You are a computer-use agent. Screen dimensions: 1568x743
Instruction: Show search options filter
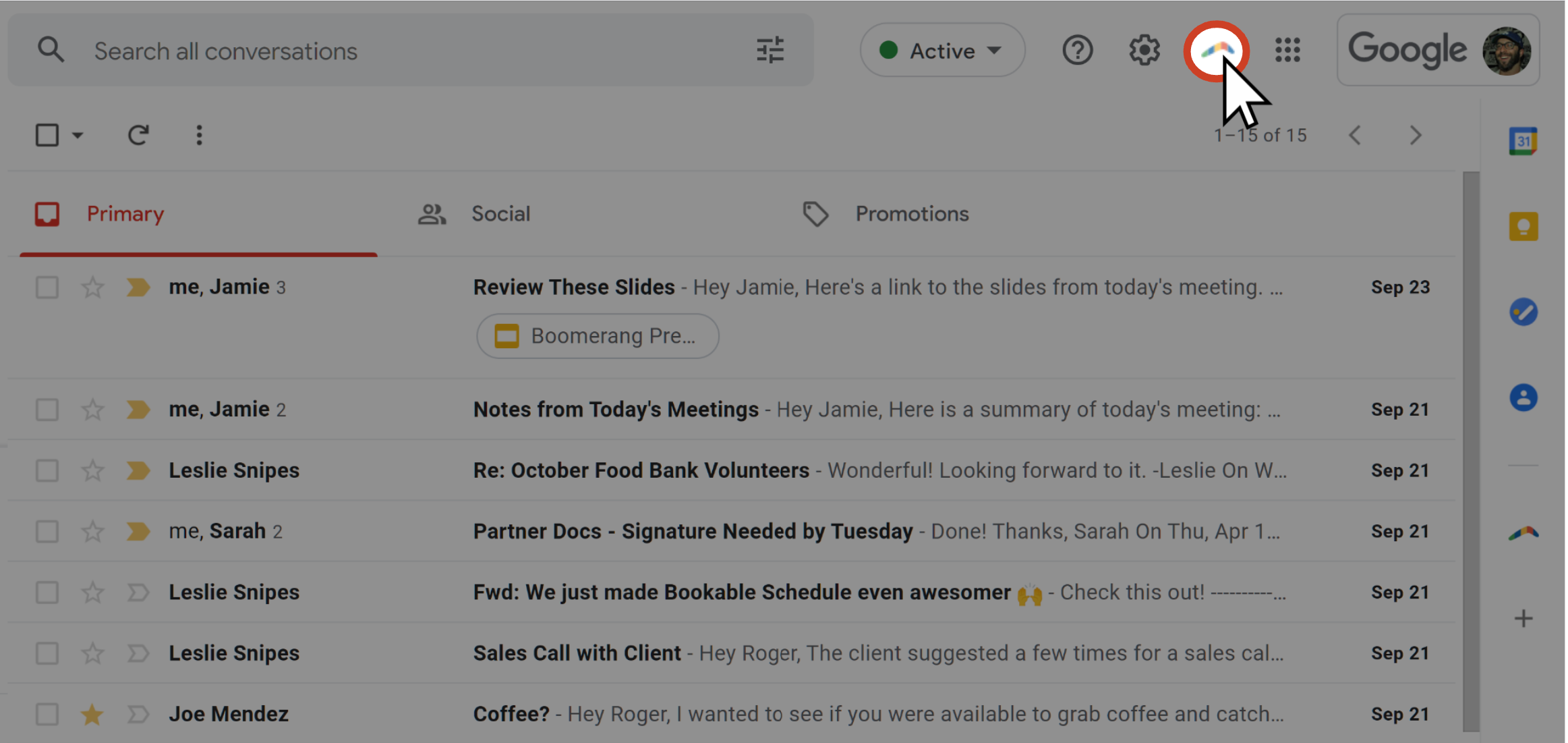(x=770, y=51)
